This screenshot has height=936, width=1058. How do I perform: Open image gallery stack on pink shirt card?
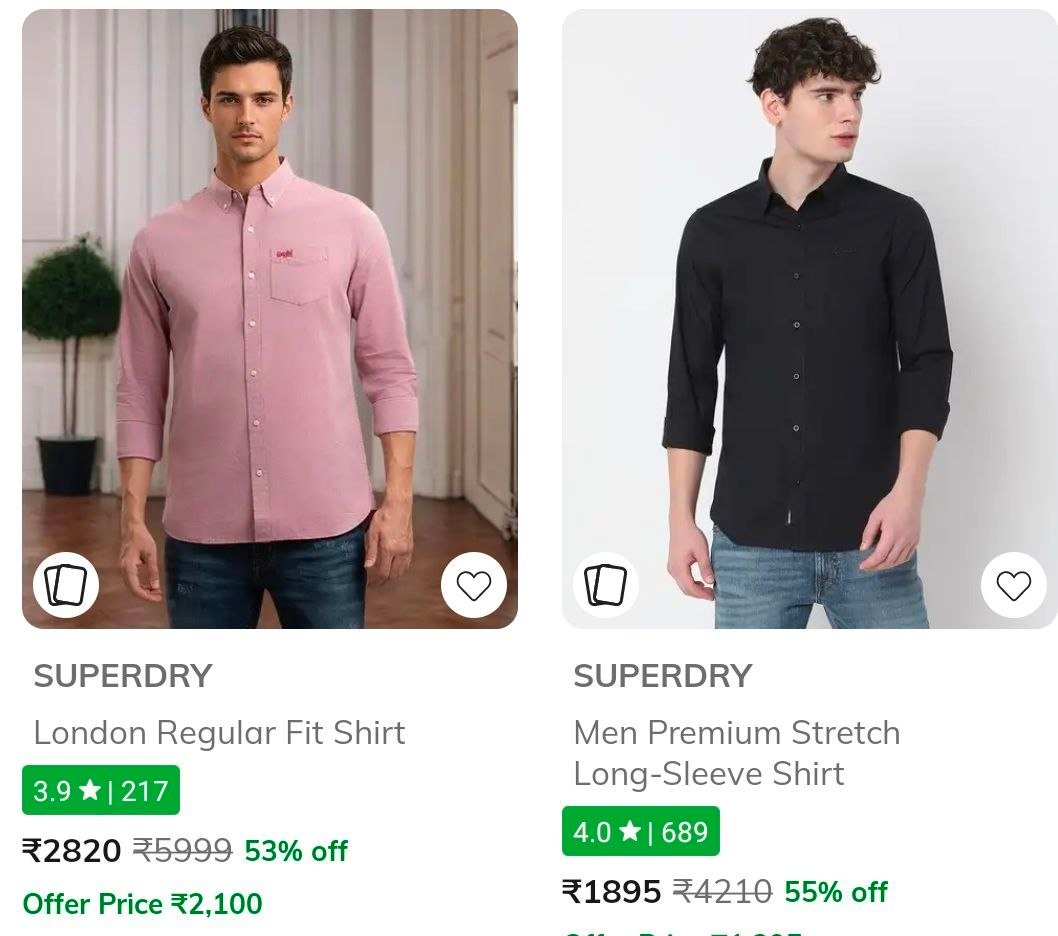click(x=65, y=585)
